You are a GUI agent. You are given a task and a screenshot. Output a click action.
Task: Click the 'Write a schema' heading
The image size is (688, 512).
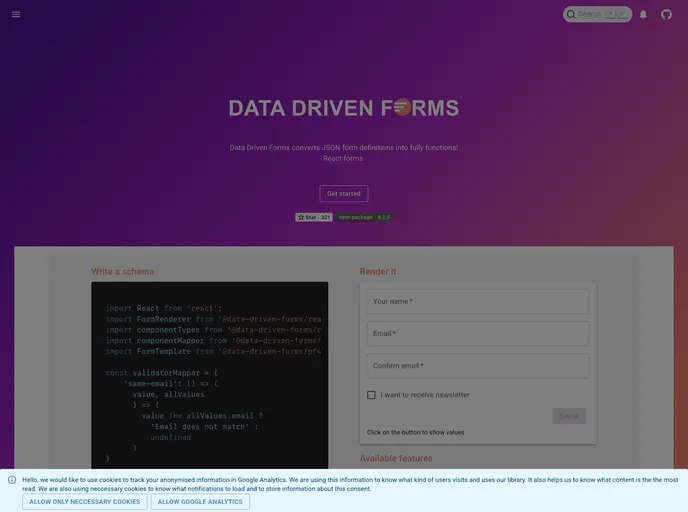(122, 272)
